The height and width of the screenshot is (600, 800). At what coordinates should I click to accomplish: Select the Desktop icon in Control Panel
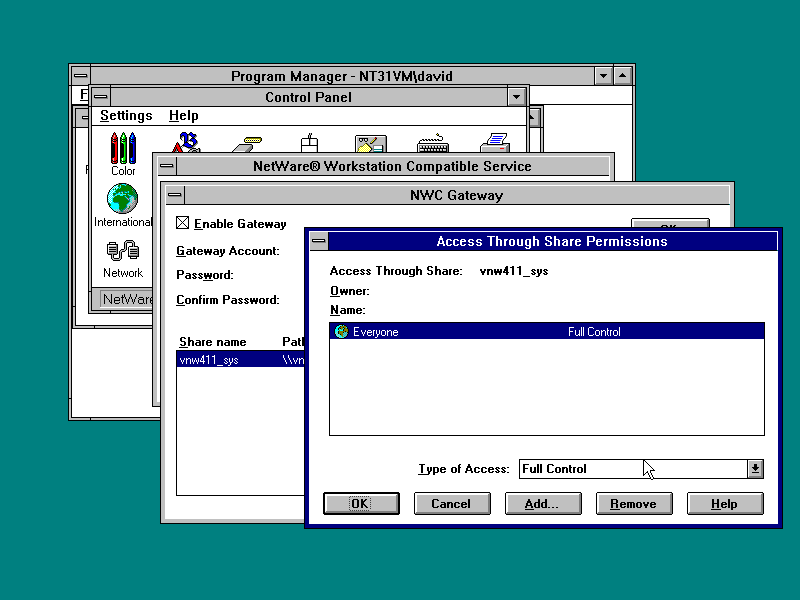[x=371, y=144]
